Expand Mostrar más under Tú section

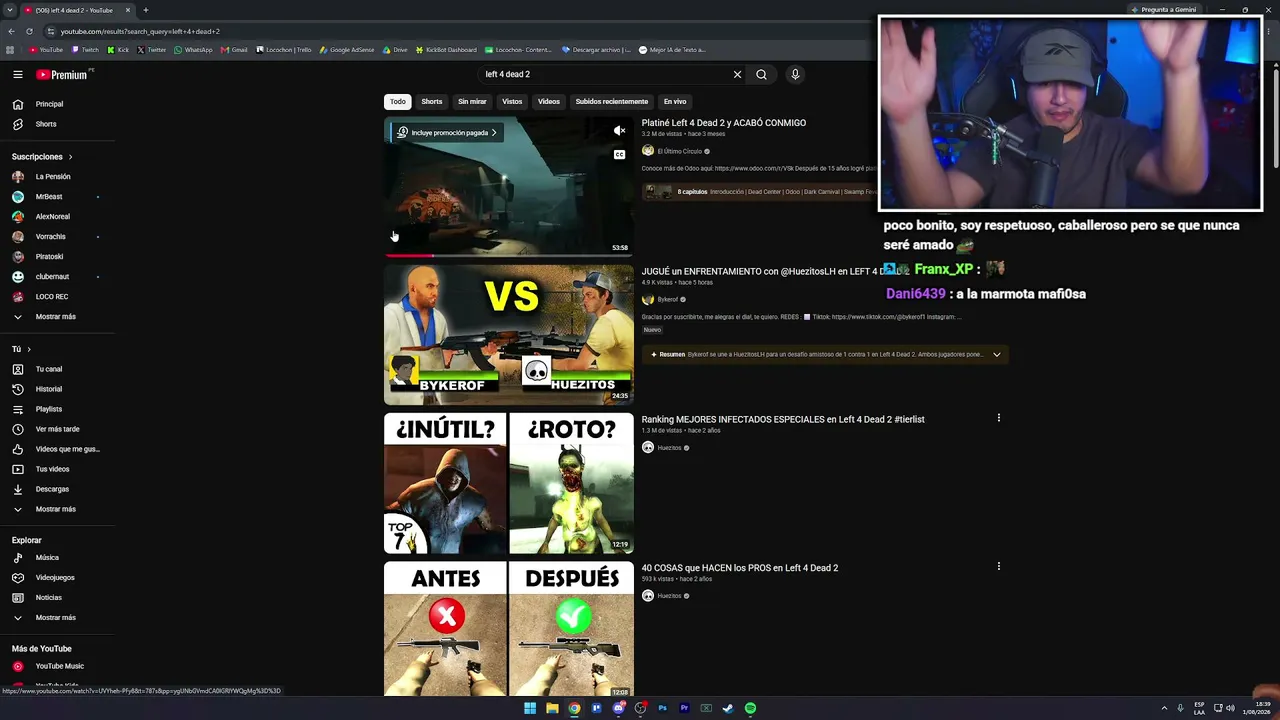(x=57, y=509)
